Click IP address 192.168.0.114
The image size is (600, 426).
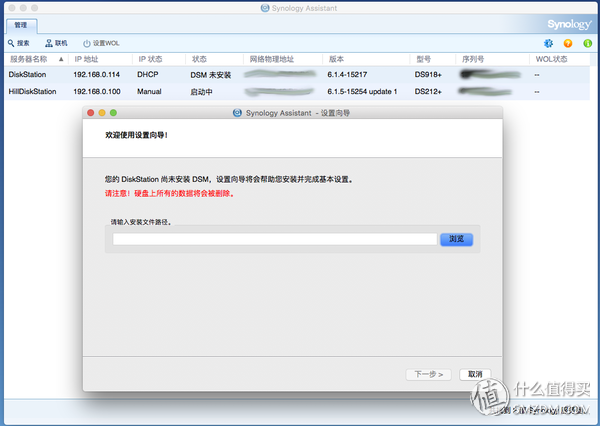click(x=96, y=75)
